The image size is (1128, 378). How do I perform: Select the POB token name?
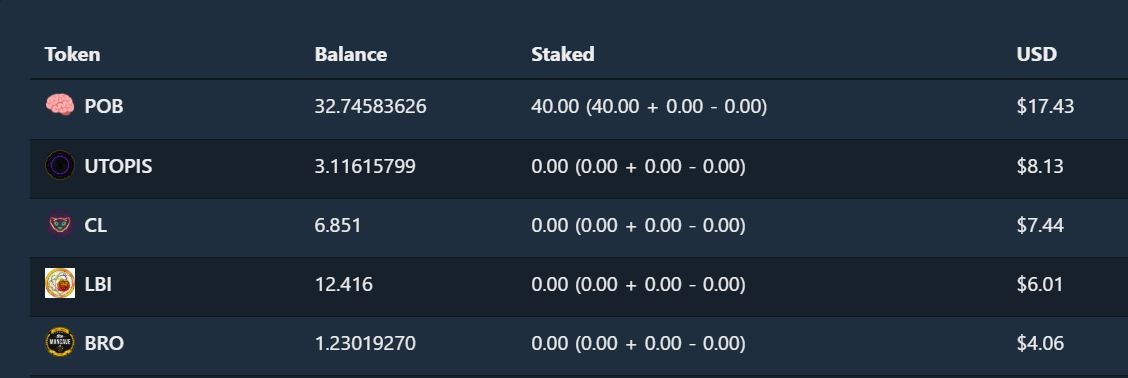point(104,107)
